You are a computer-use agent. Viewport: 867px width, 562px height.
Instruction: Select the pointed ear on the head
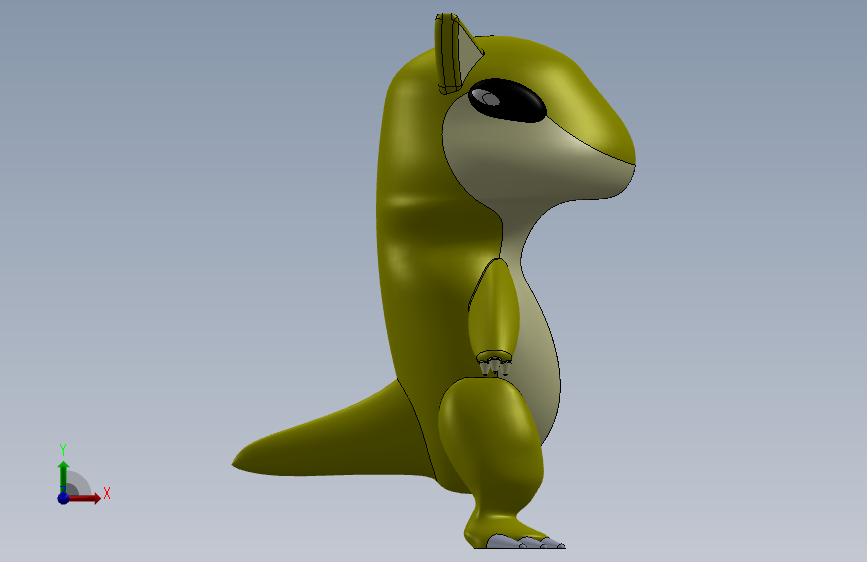(x=458, y=54)
